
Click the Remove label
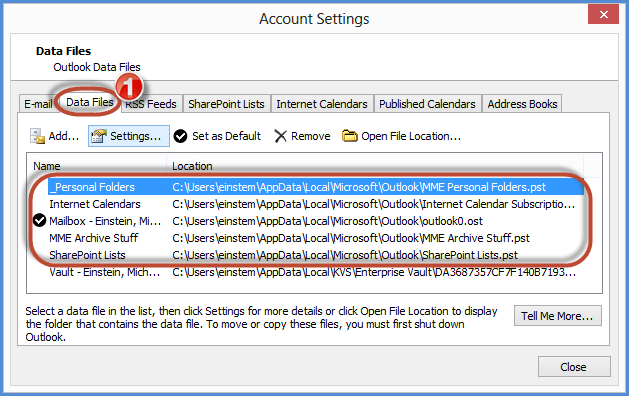pyautogui.click(x=310, y=136)
